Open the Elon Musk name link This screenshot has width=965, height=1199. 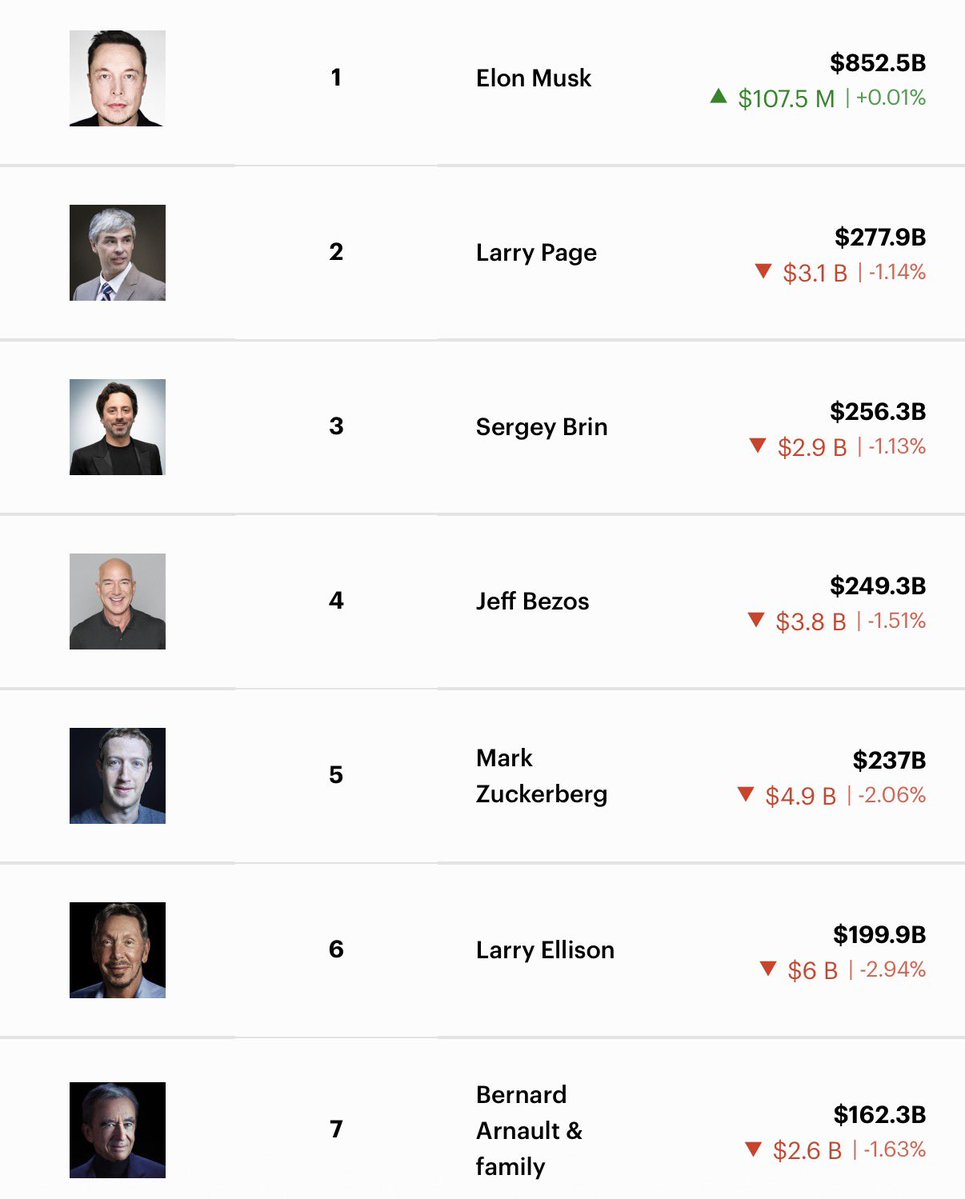(533, 78)
